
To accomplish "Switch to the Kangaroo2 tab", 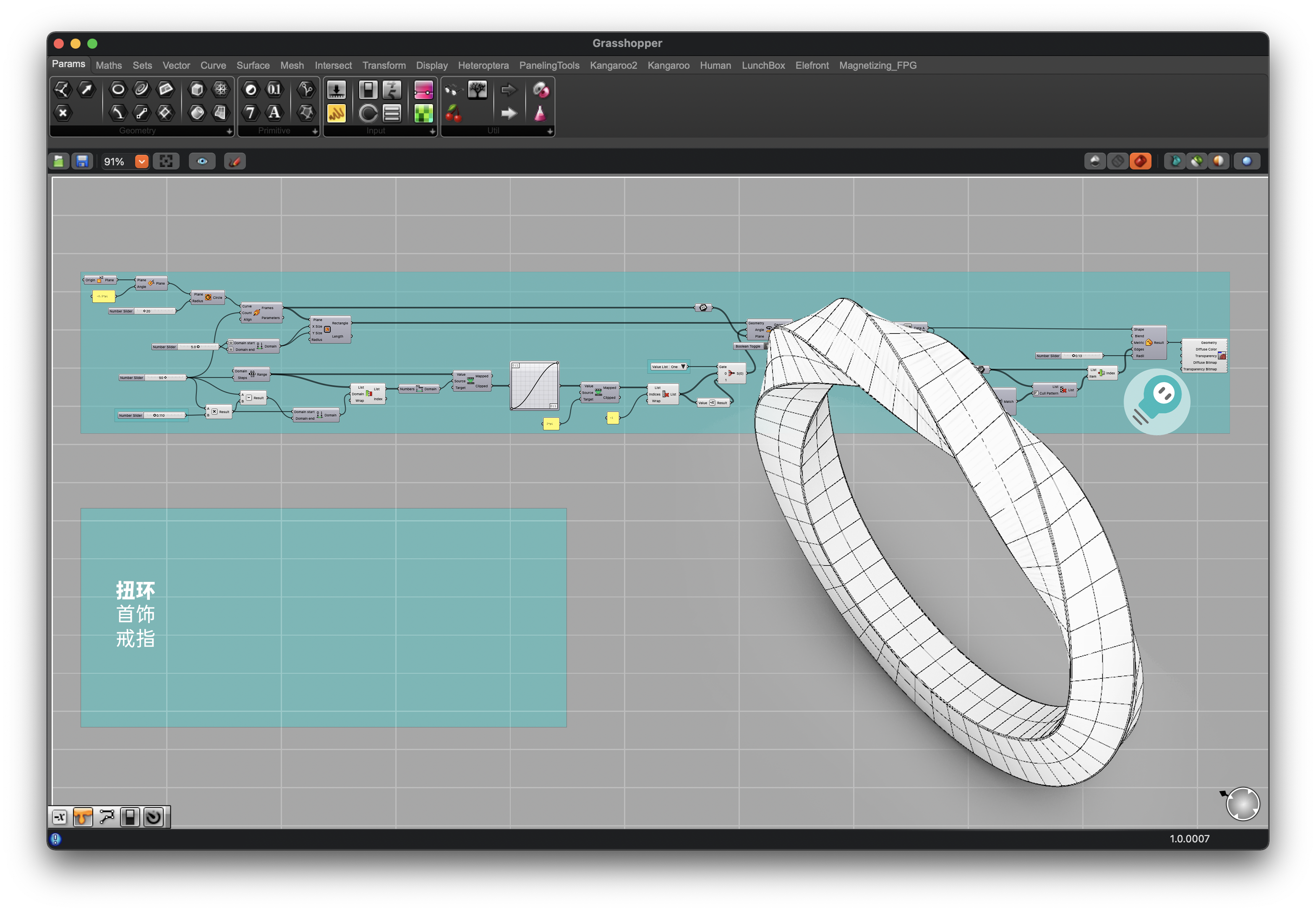I will pos(613,66).
